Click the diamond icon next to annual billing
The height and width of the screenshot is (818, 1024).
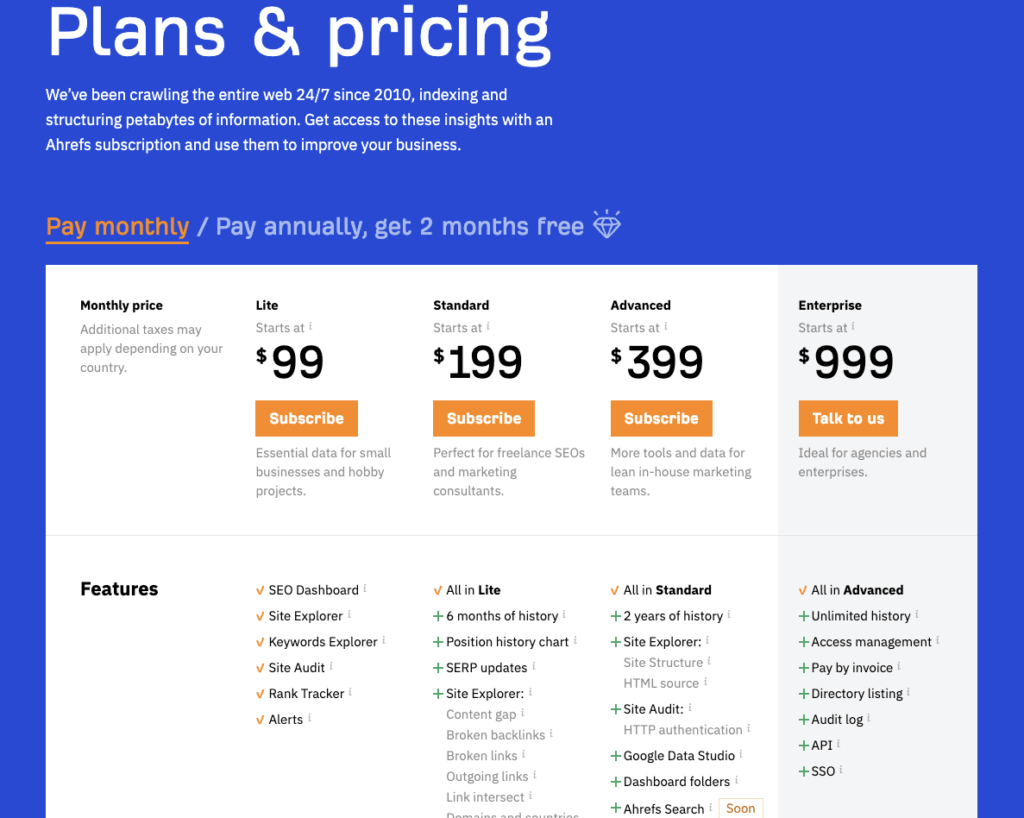(x=607, y=224)
